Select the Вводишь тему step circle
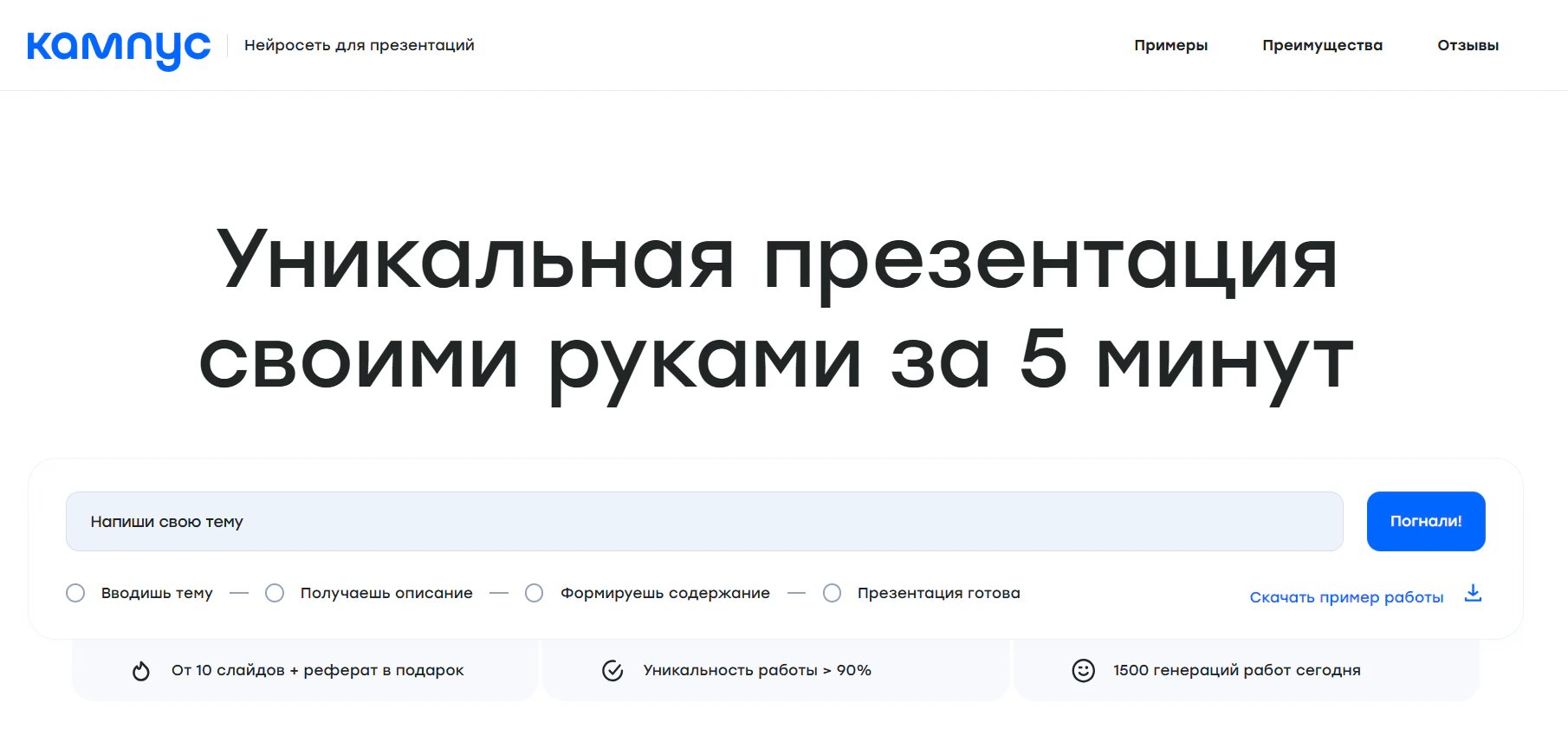Viewport: 1568px width, 729px height. 75,593
